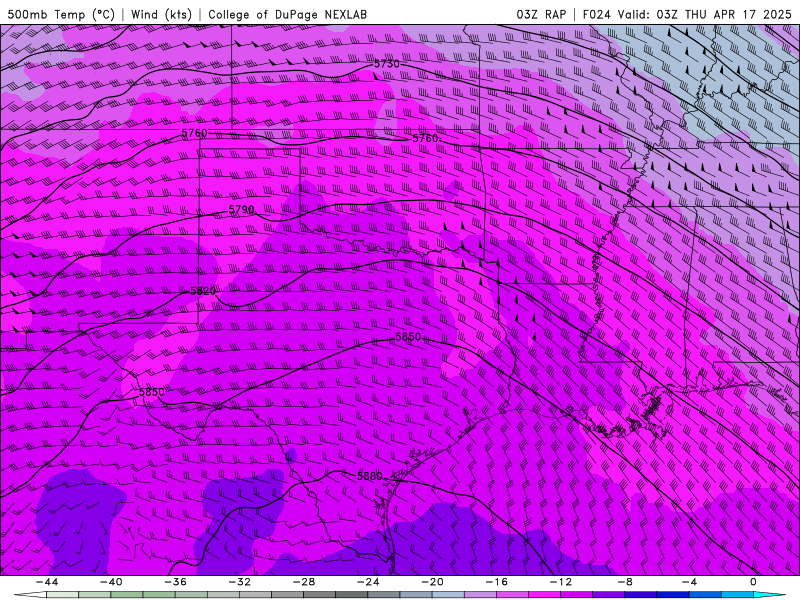Image resolution: width=800 pixels, height=600 pixels.
Task: Click the -24 color bar value
Action: coord(368,582)
